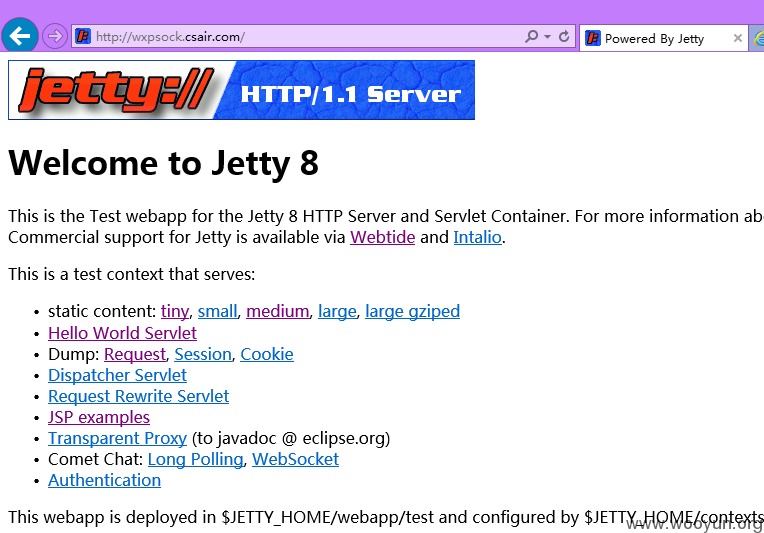This screenshot has width=764, height=533.
Task: Open the Transparent Proxy link
Action: point(117,438)
